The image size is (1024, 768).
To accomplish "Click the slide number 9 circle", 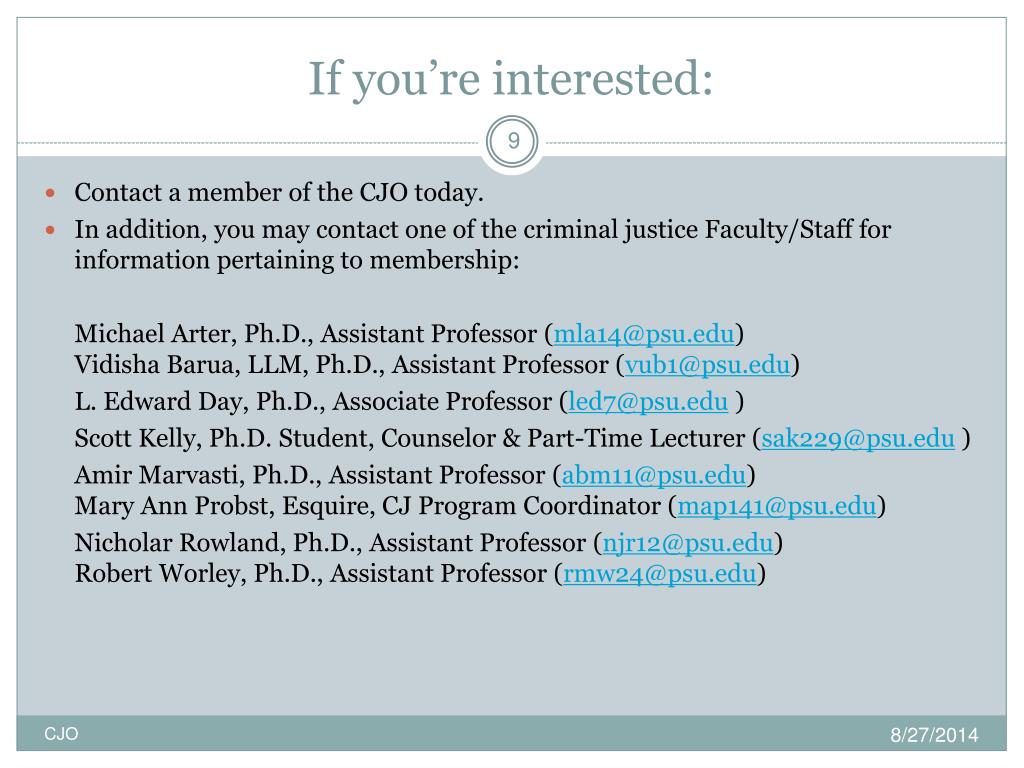I will point(513,141).
